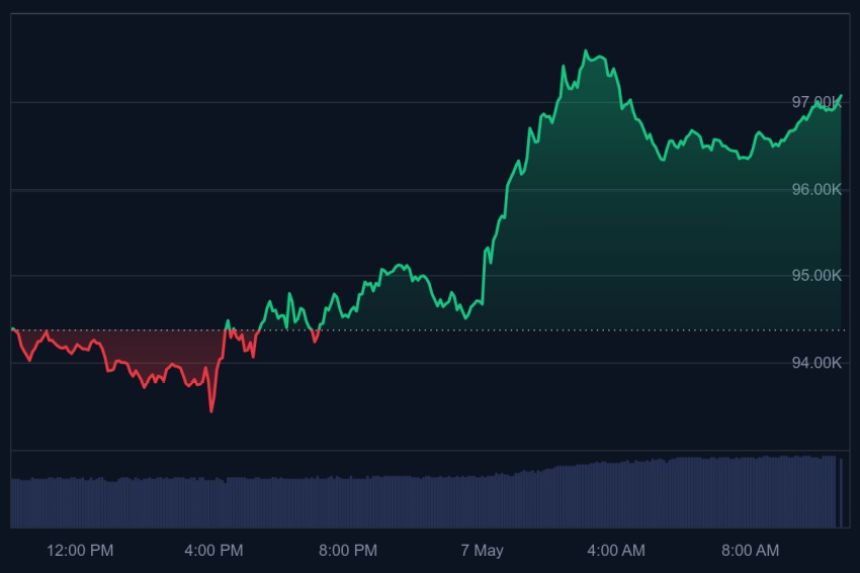860x573 pixels.
Task: Click the 95.00K price axis label
Action: click(816, 275)
